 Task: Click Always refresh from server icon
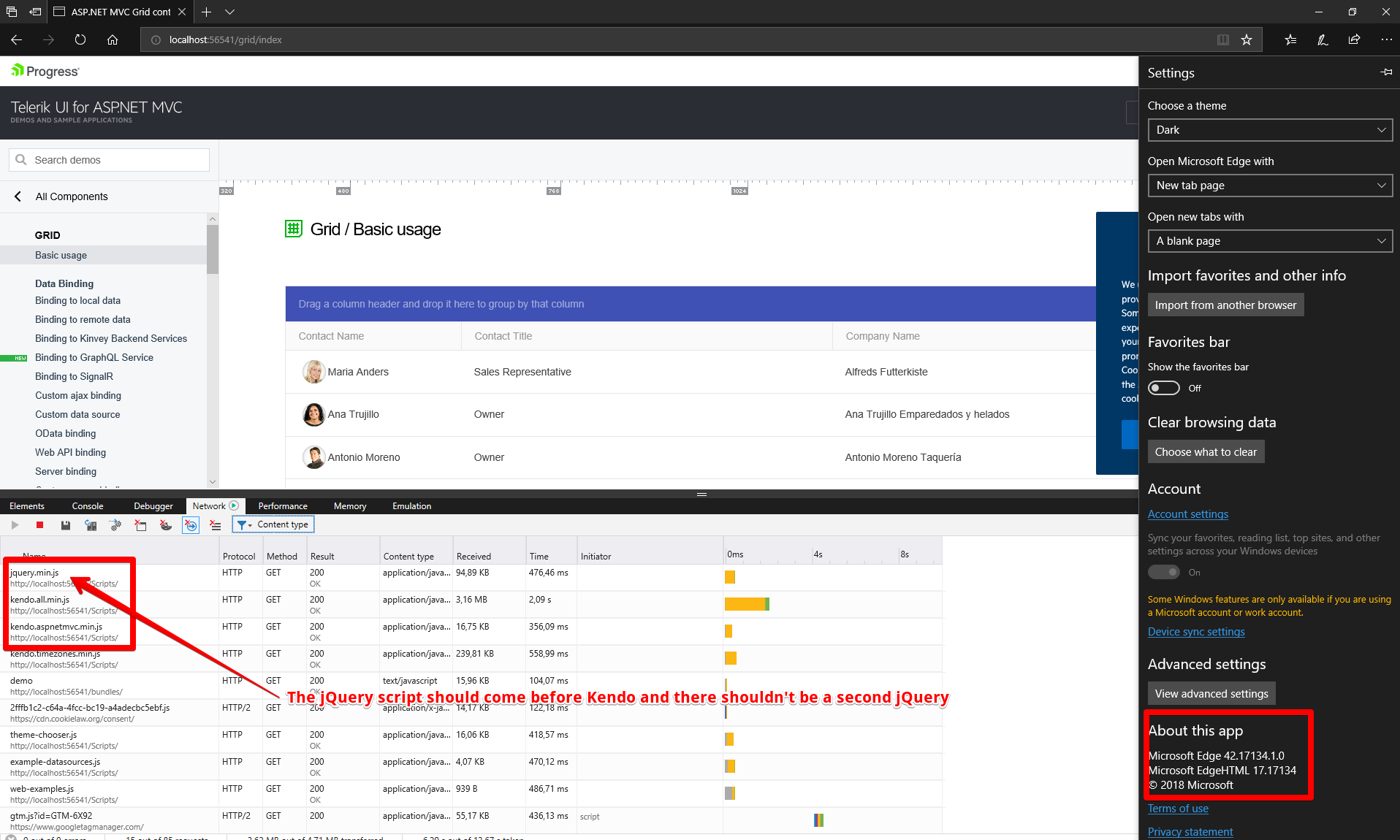pyautogui.click(x=91, y=524)
